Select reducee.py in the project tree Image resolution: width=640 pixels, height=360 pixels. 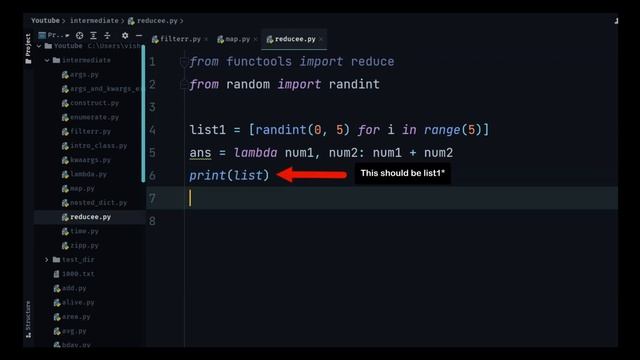(90, 217)
